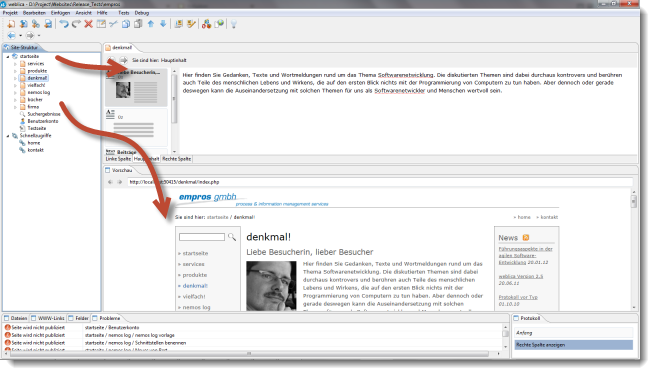Expand the firma tree node
655x375 pixels.
coord(15,107)
